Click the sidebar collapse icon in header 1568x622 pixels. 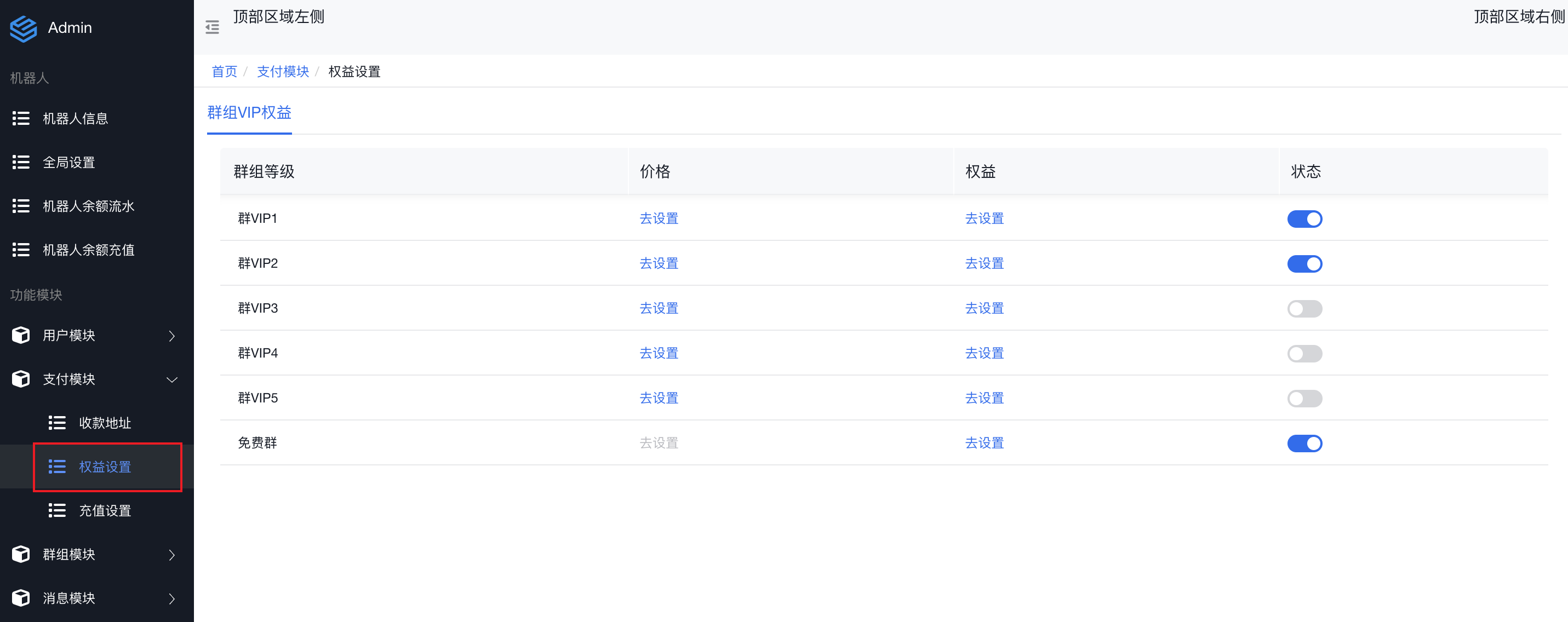(x=212, y=27)
